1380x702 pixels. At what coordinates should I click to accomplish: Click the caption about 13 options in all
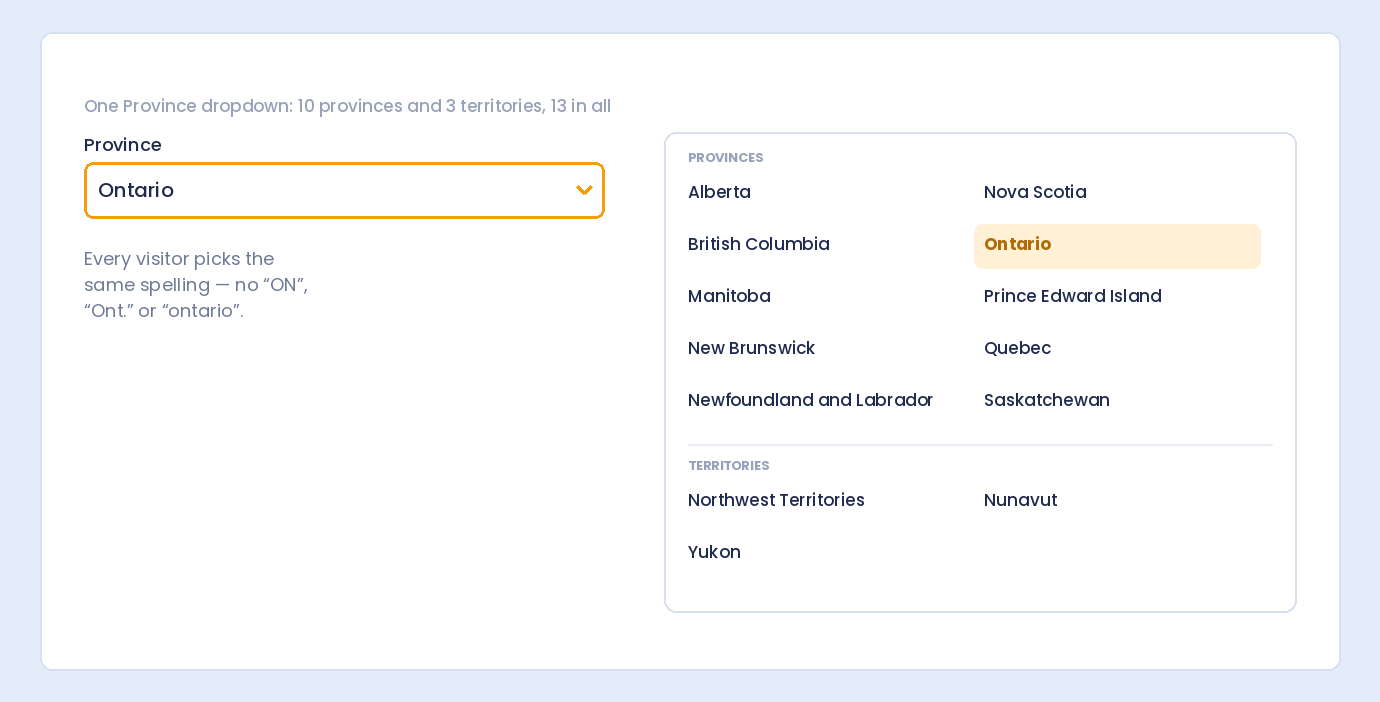tap(347, 106)
